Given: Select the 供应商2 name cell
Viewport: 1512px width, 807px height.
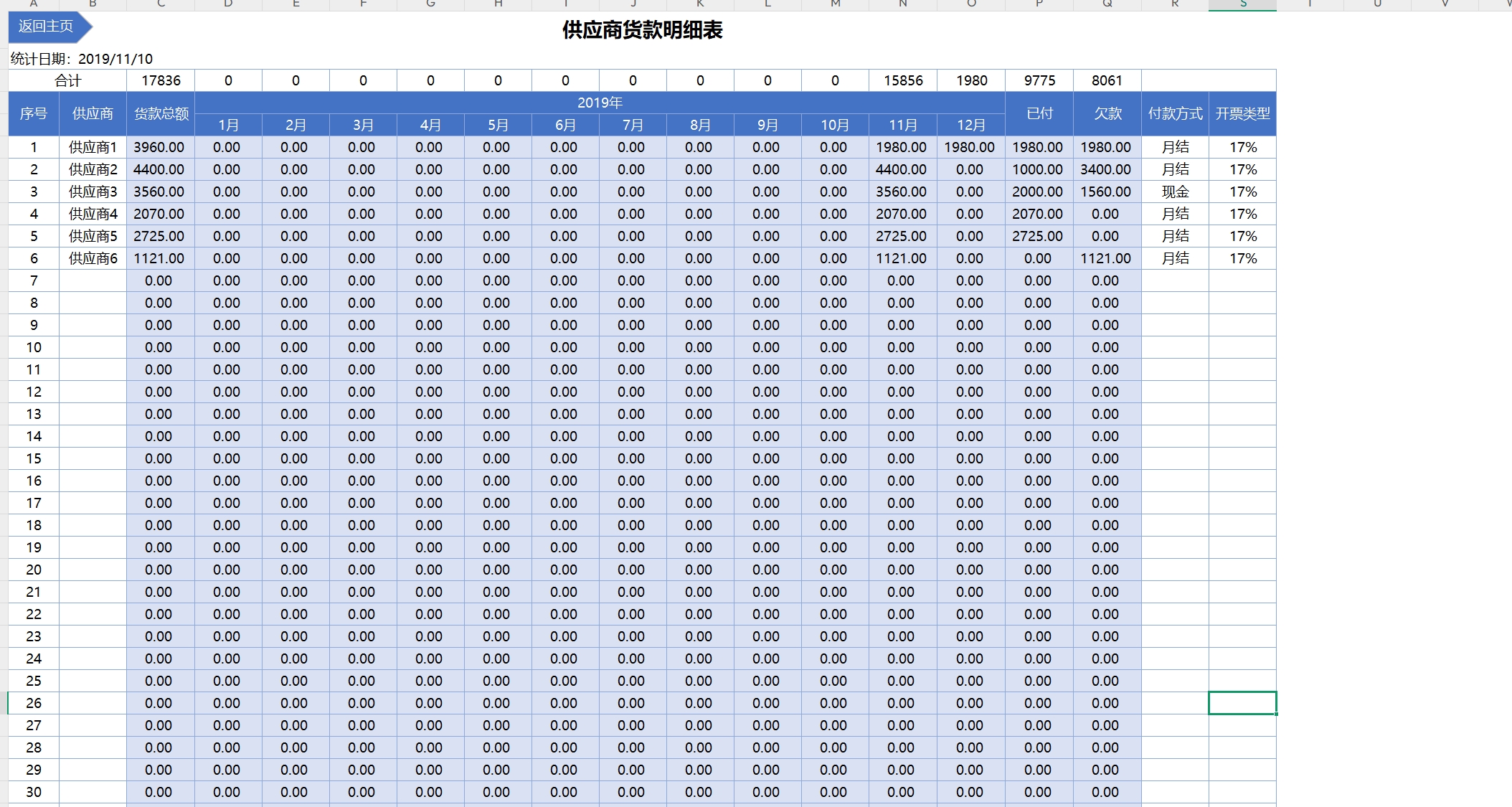Looking at the screenshot, I should (x=93, y=169).
